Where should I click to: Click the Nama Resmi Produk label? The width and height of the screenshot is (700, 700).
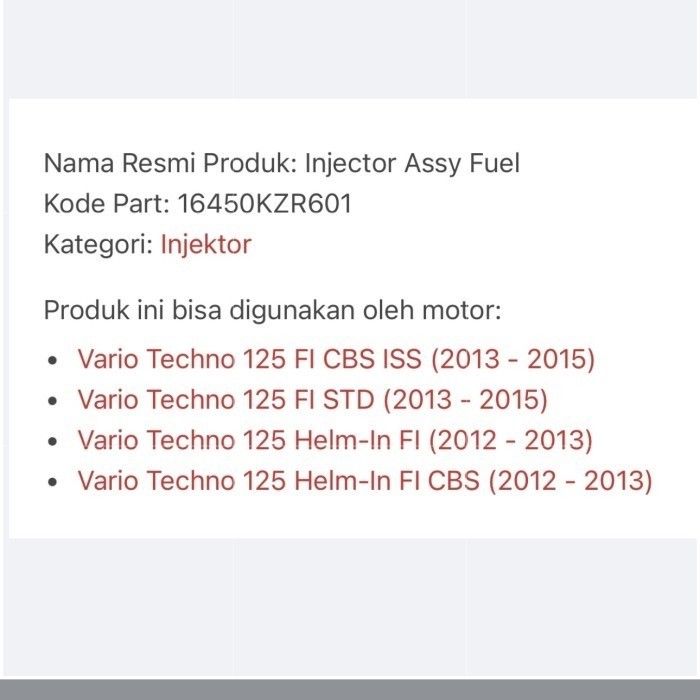pos(169,163)
